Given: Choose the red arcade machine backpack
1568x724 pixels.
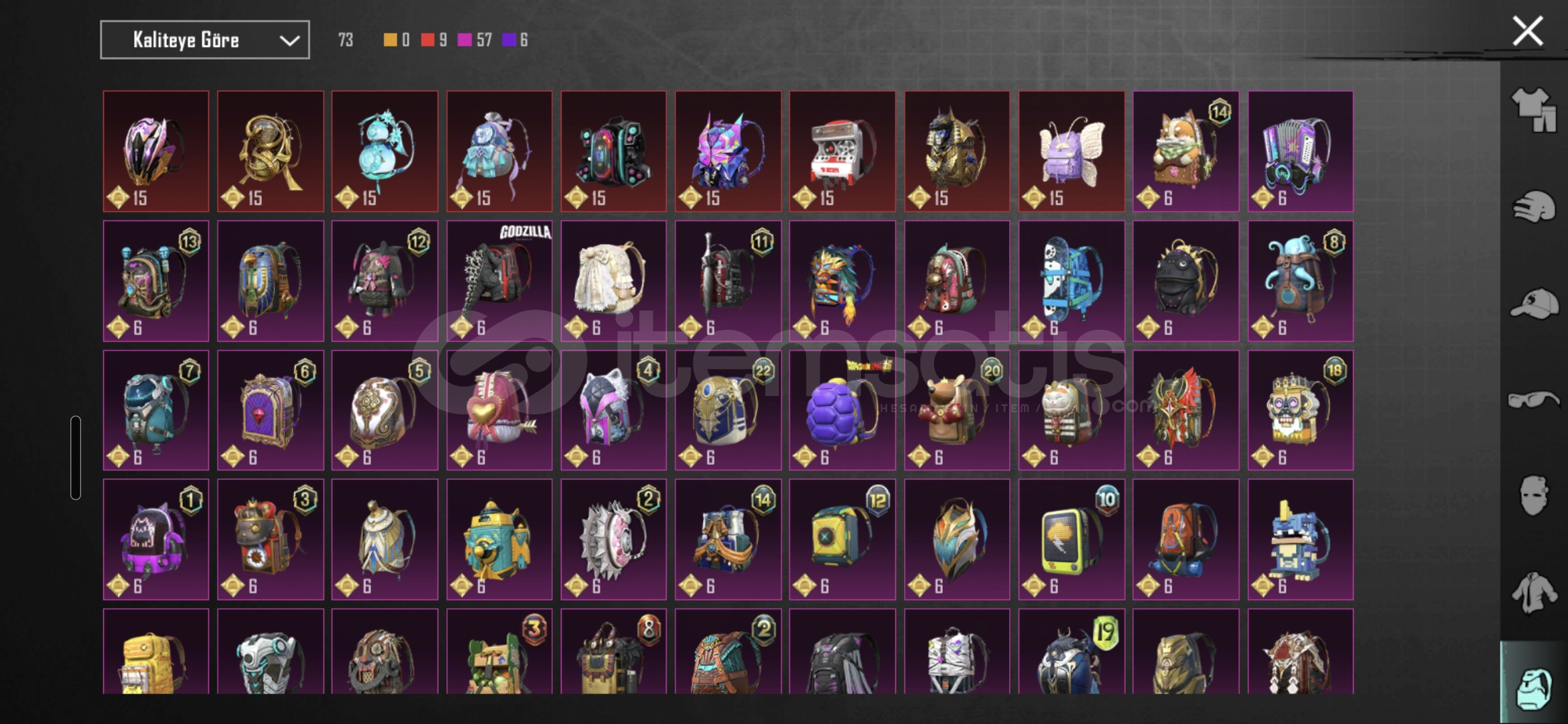Looking at the screenshot, I should (842, 152).
